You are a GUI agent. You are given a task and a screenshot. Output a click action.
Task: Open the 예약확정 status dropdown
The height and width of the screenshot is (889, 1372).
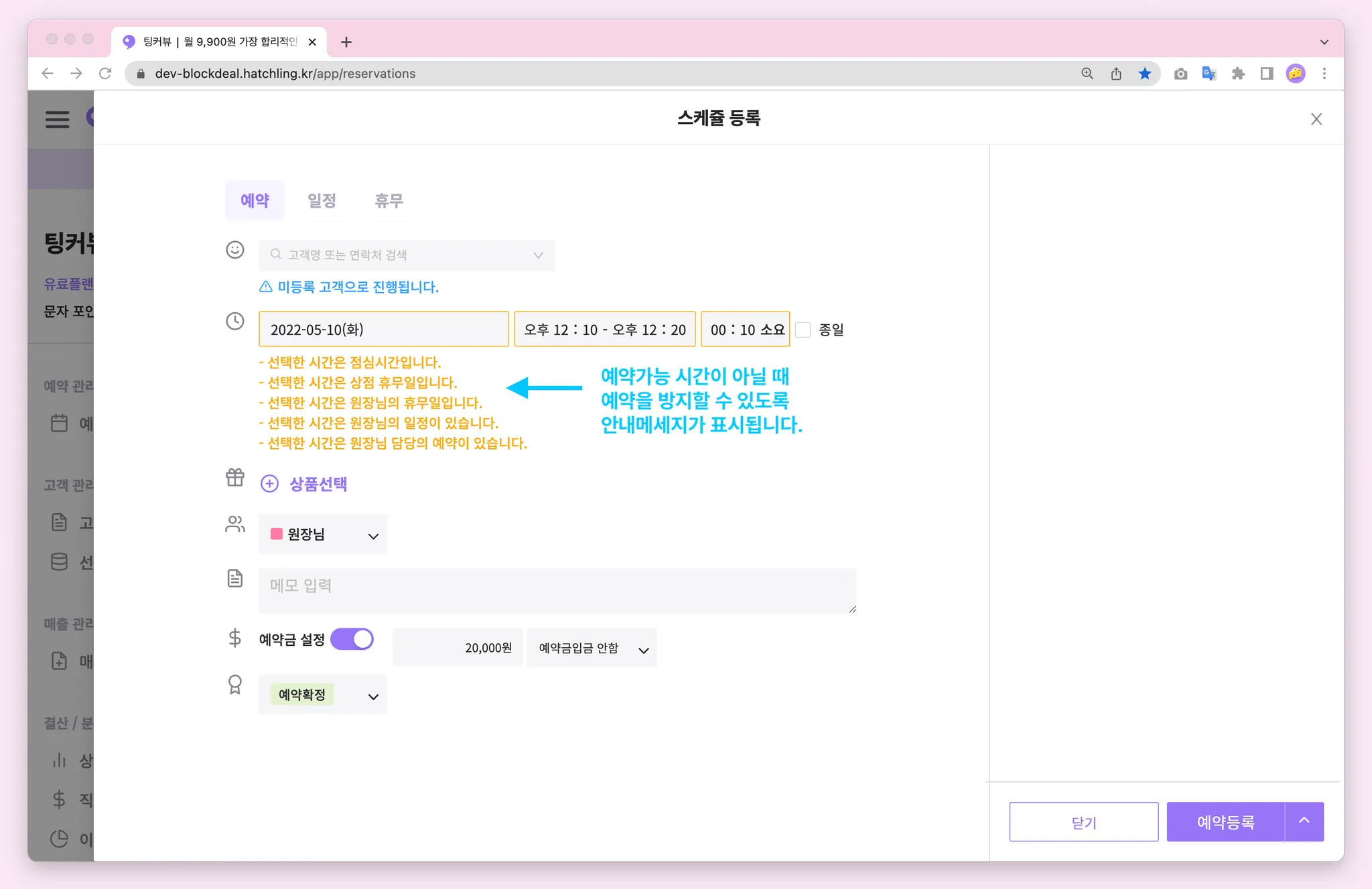click(323, 695)
